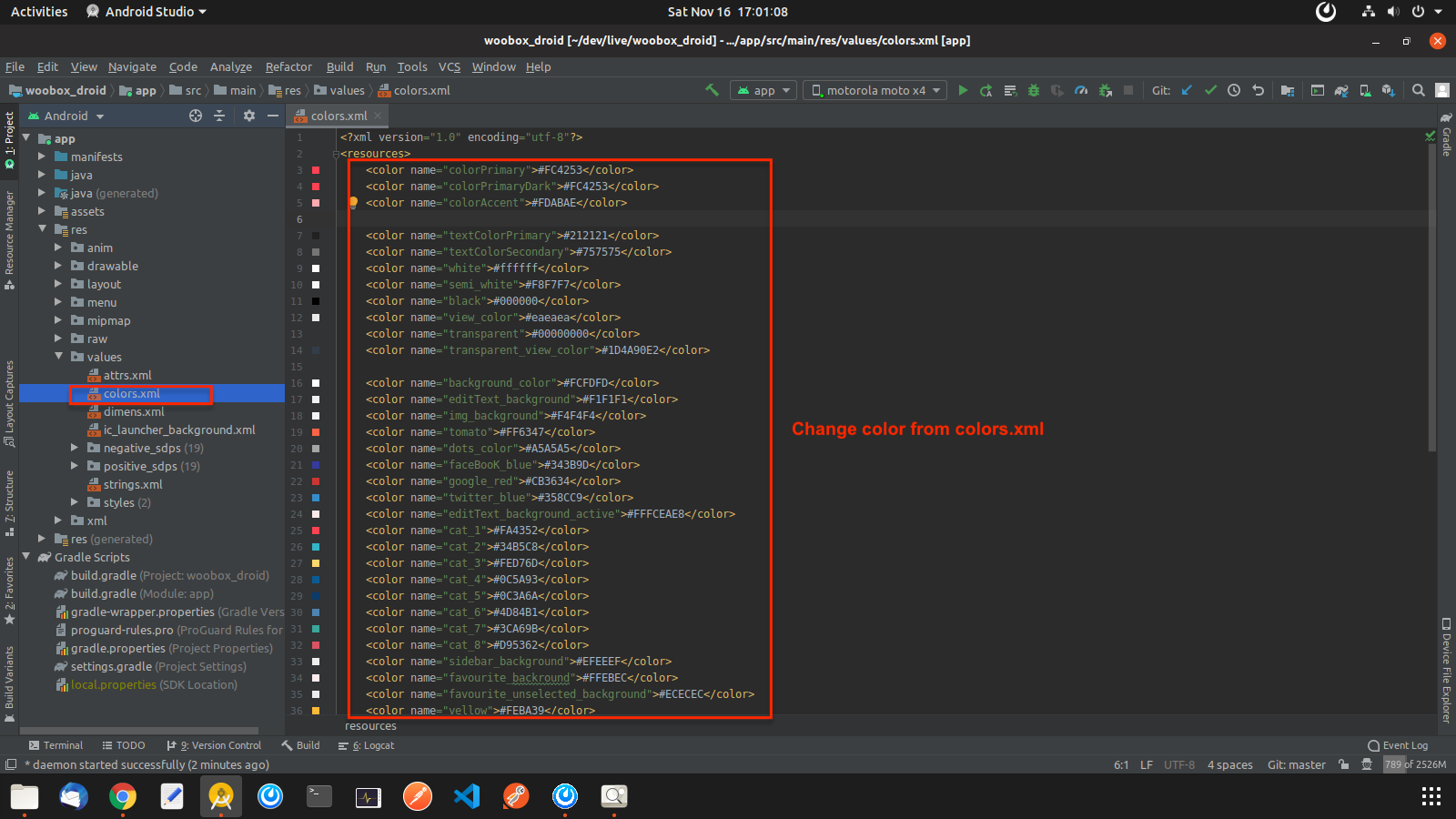Screen dimensions: 1456x819
Task: Open the Analyze menu
Action: tap(231, 66)
